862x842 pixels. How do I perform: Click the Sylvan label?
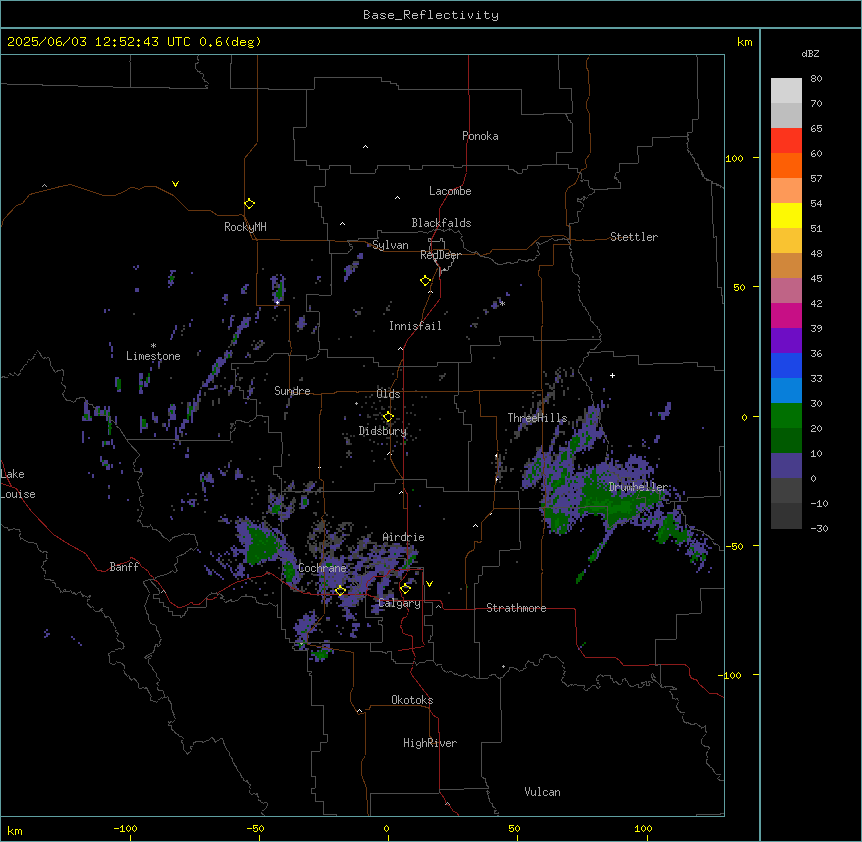(390, 245)
